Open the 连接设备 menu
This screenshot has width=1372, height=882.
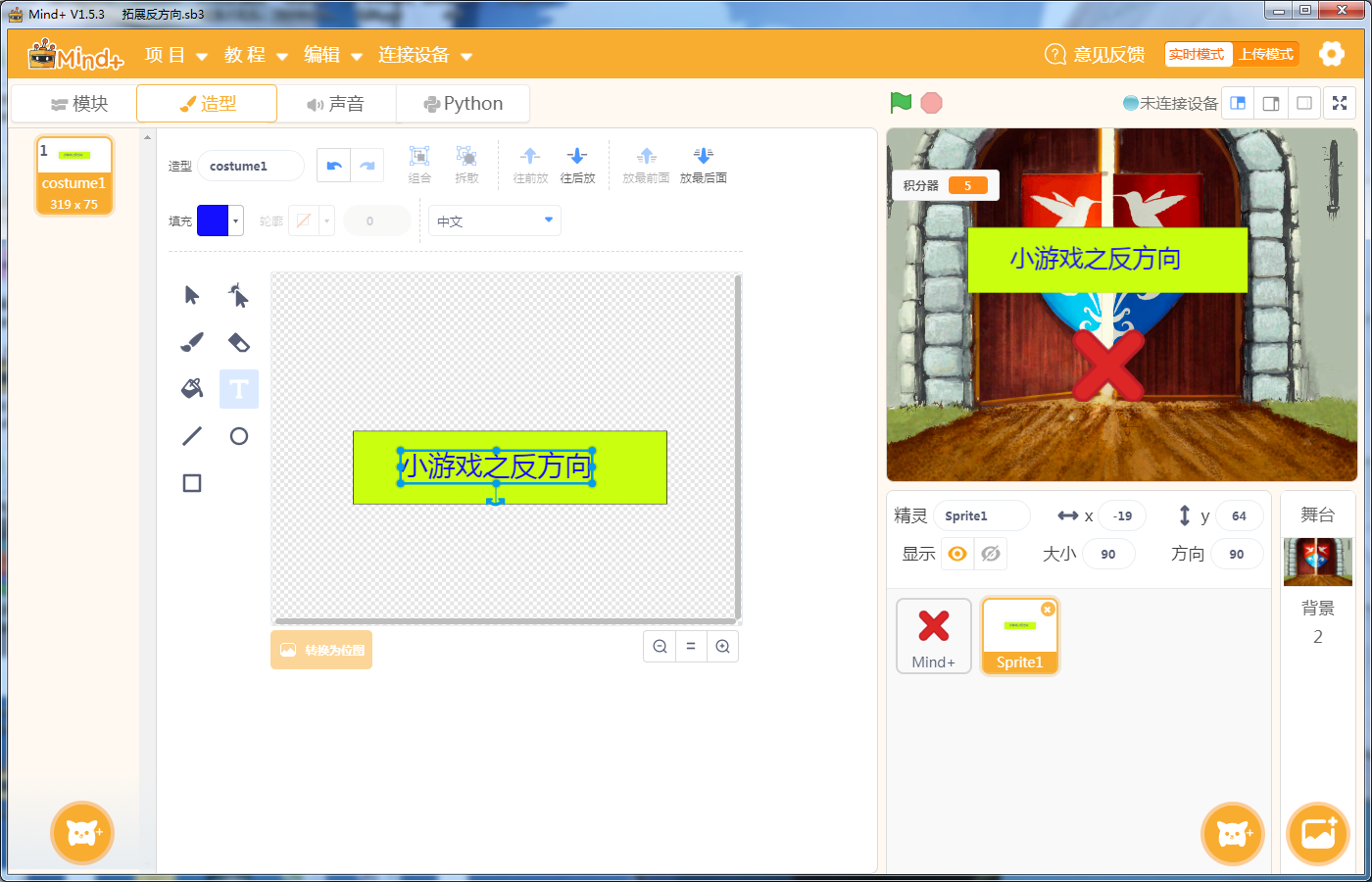pos(425,55)
